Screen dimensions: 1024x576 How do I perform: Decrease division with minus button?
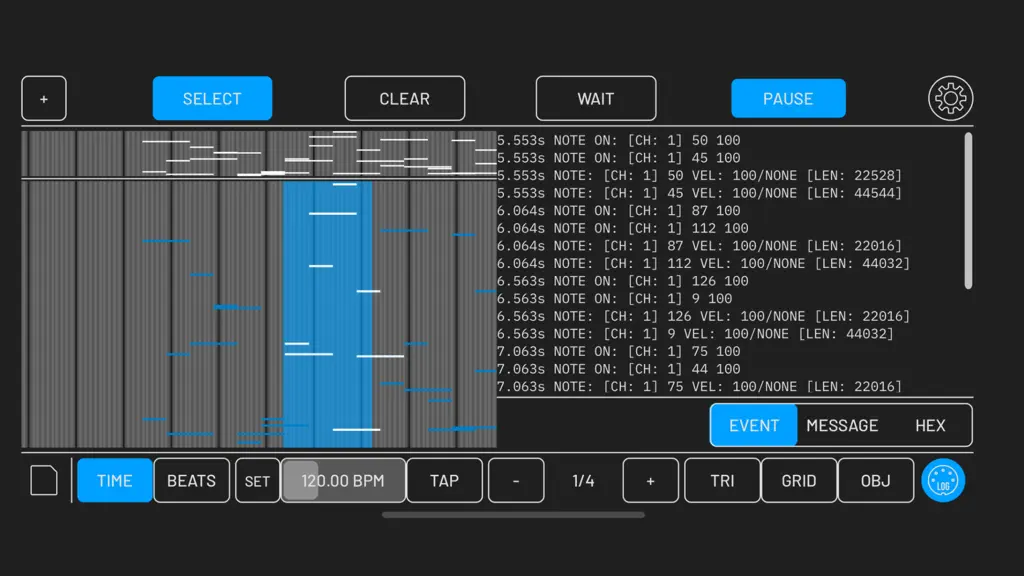tap(516, 481)
